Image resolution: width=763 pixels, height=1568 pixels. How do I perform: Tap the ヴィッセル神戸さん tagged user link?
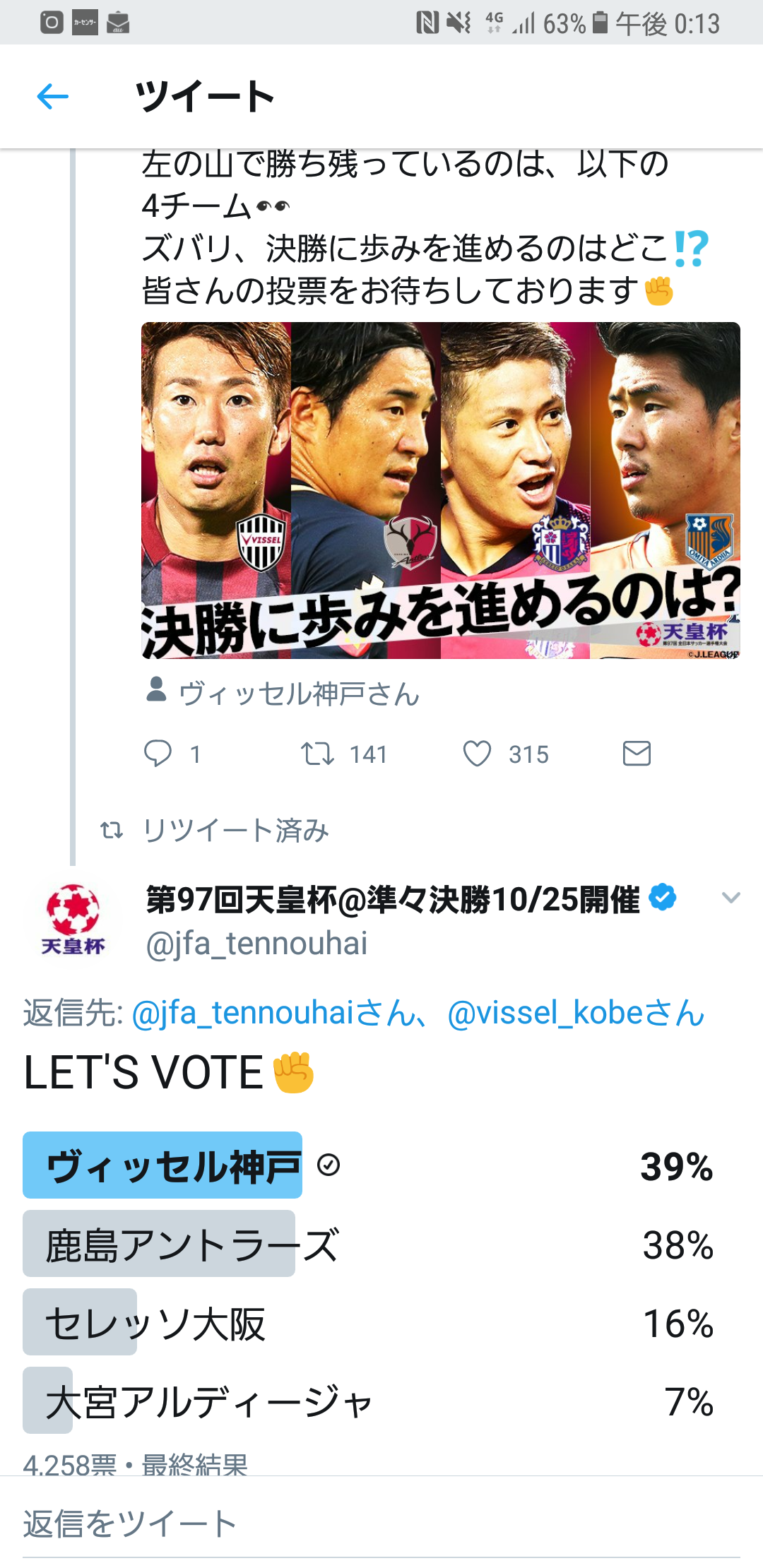[x=300, y=694]
